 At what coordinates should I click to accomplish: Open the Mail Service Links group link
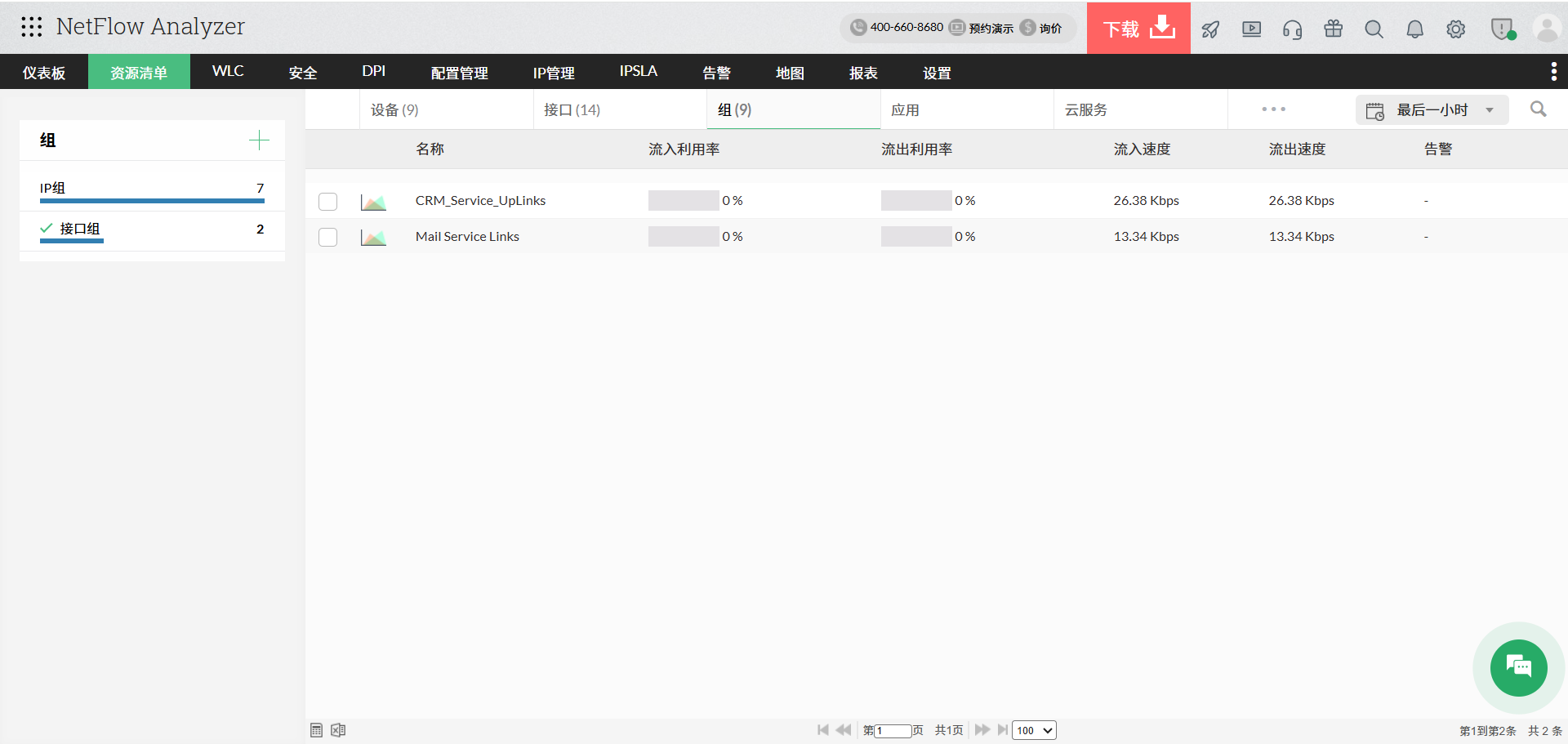466,237
